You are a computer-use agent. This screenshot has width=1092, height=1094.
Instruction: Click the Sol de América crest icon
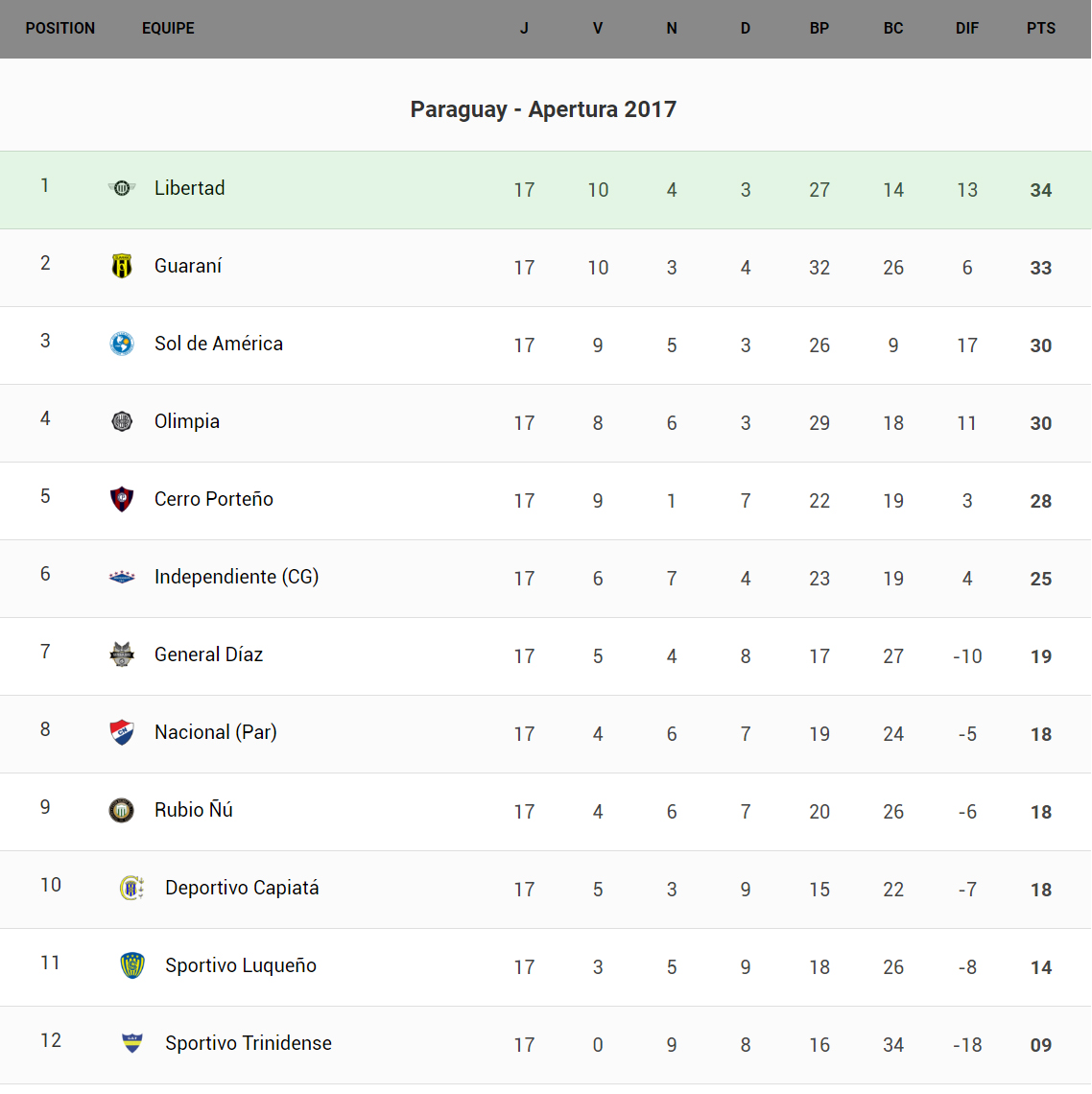point(122,344)
